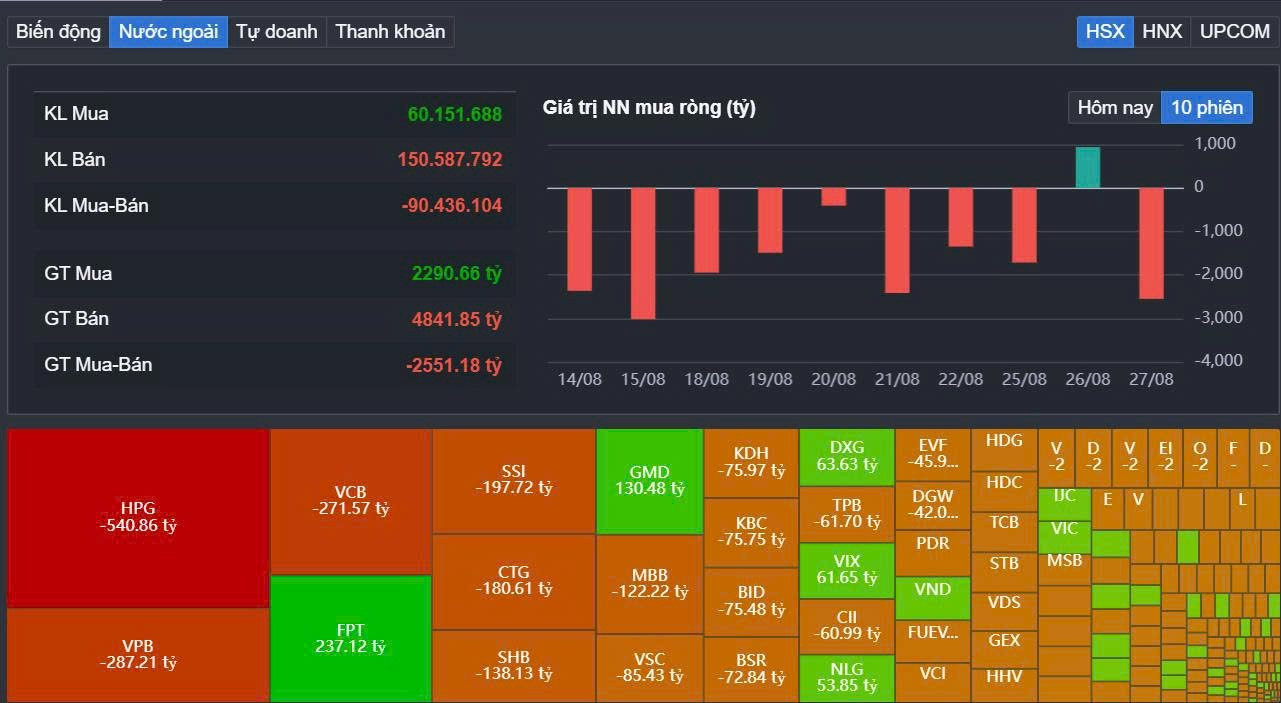Open the Thanh khoản tab
This screenshot has width=1281, height=703.
coord(390,32)
